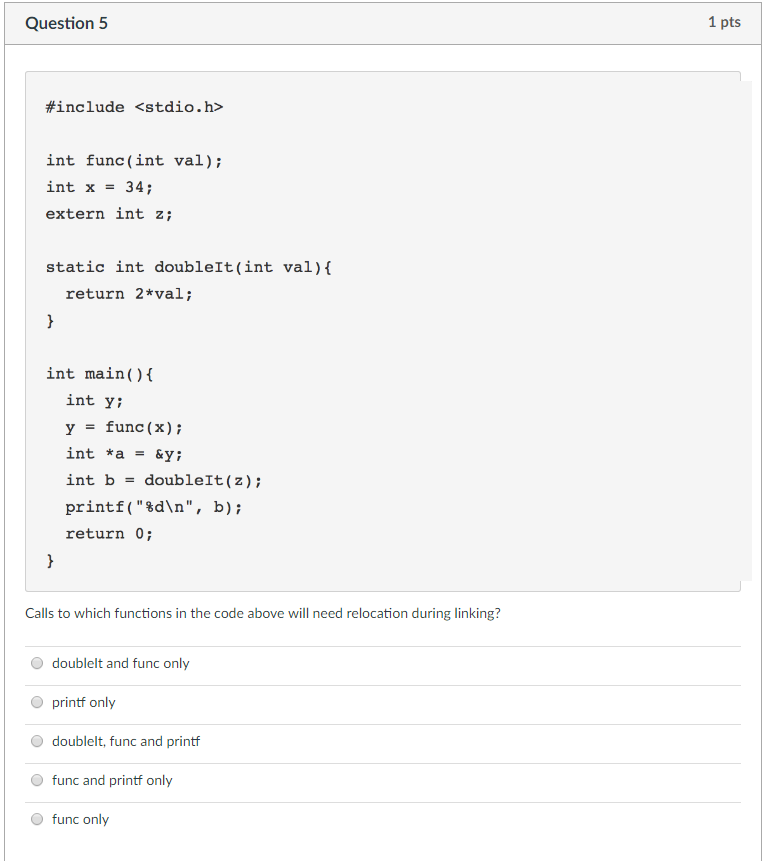Screen dimensions: 782x861
Task: Select radio option 'doublelt and func only'
Action: point(37,662)
